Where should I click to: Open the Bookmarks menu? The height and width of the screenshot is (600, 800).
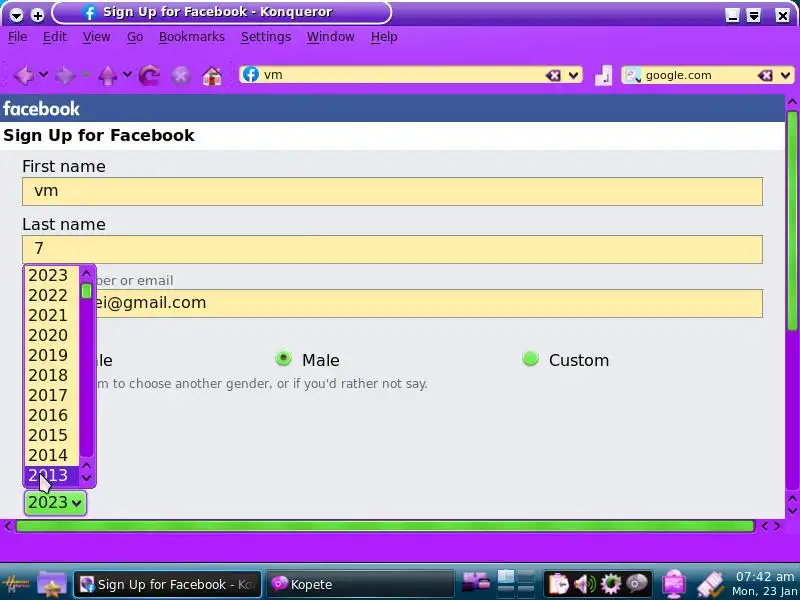[192, 37]
